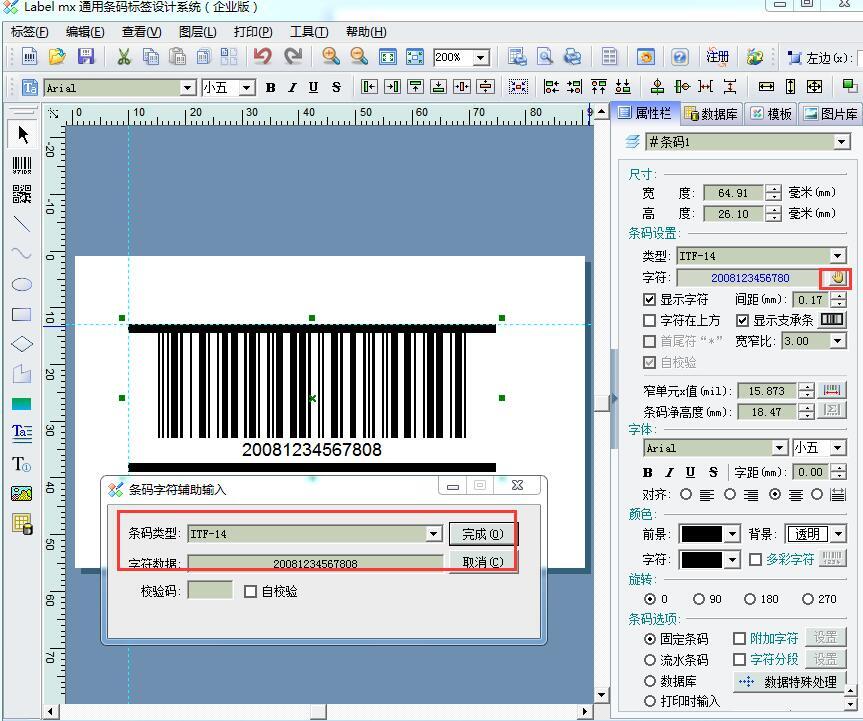Image resolution: width=863 pixels, height=721 pixels.
Task: Open 字符 black color swatch
Action: (x=701, y=560)
